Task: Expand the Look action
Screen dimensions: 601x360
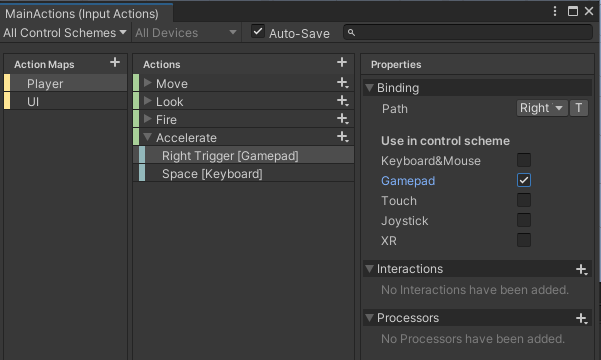Action: click(148, 101)
